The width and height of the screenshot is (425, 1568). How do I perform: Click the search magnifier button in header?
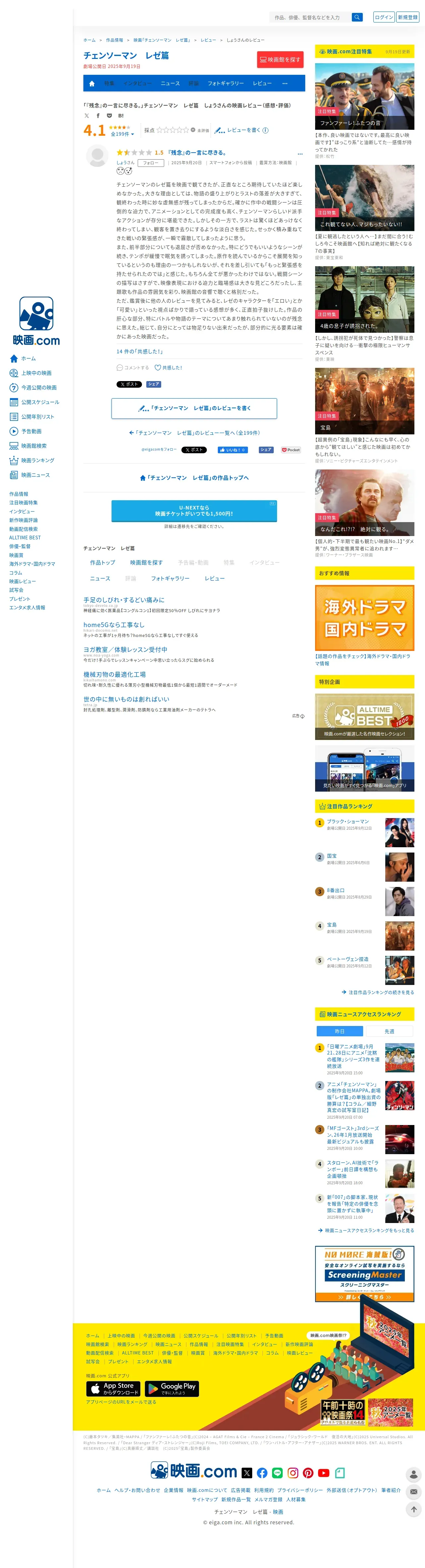(357, 17)
